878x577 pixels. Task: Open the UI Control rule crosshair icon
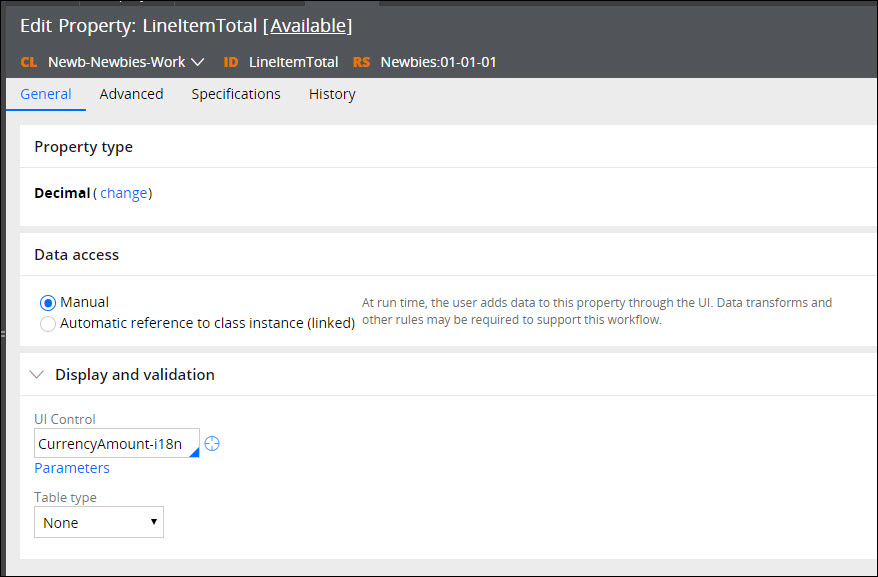(x=212, y=444)
